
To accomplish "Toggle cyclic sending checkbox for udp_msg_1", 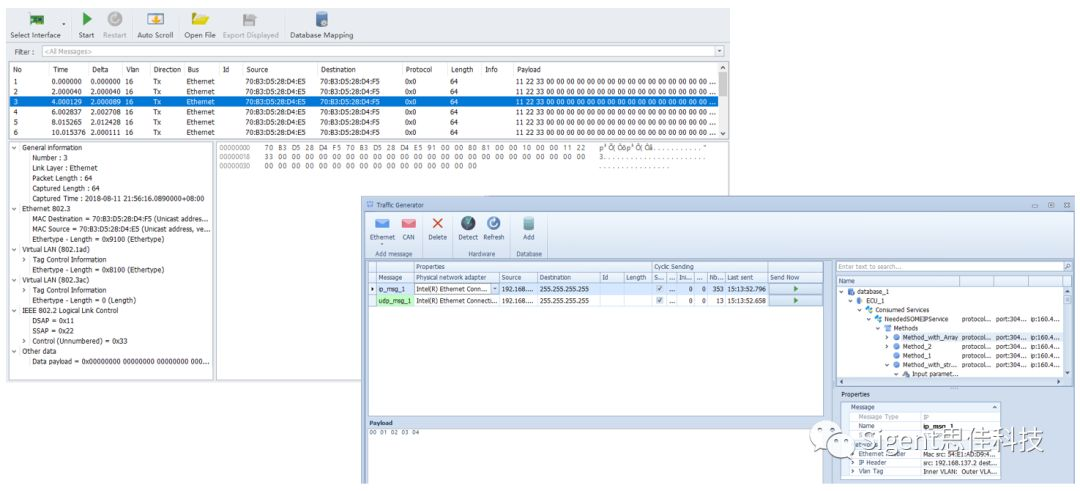I will click(660, 300).
